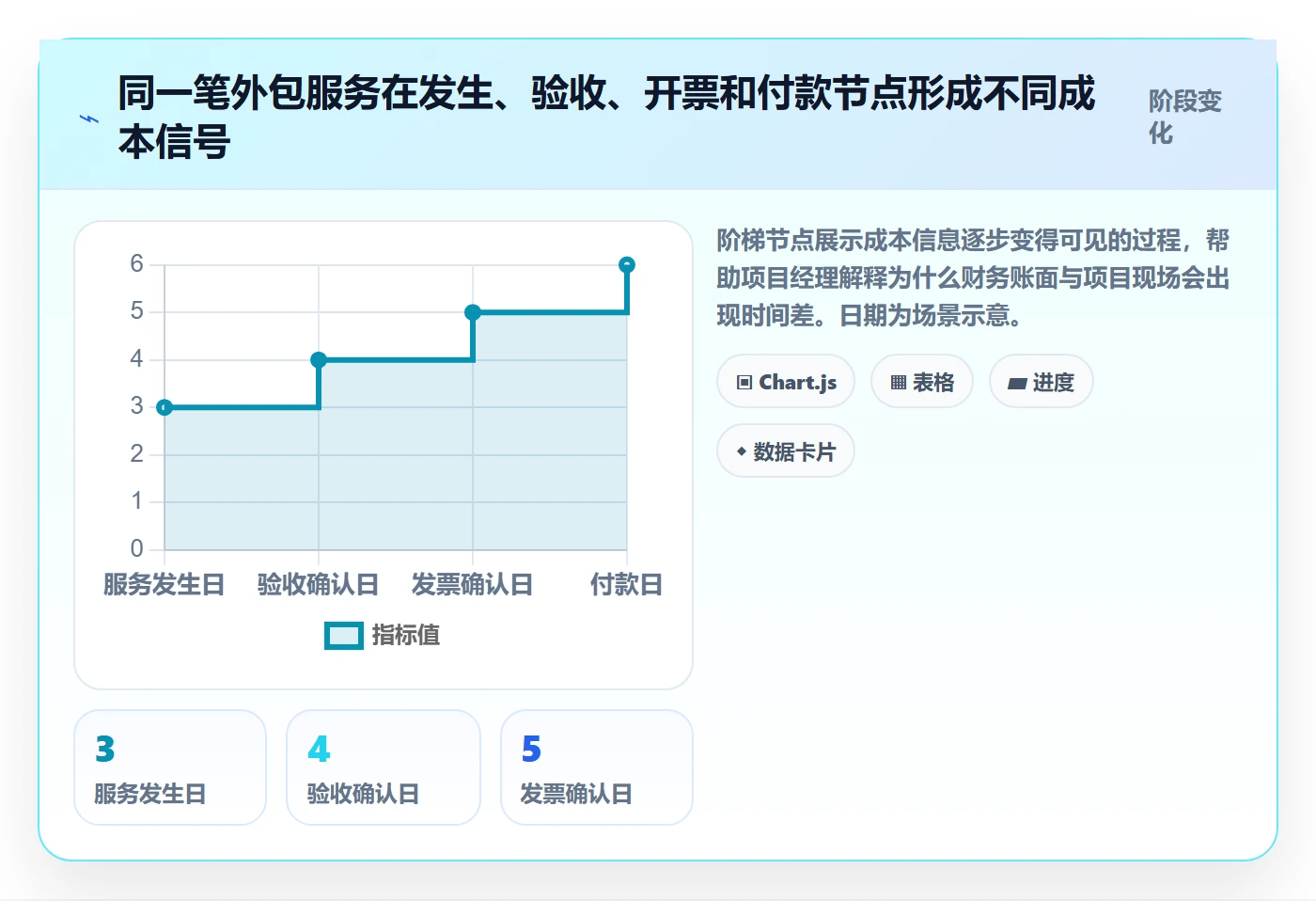Click the 指标值 legend label
Viewport: 1316px width, 901px height.
[406, 636]
